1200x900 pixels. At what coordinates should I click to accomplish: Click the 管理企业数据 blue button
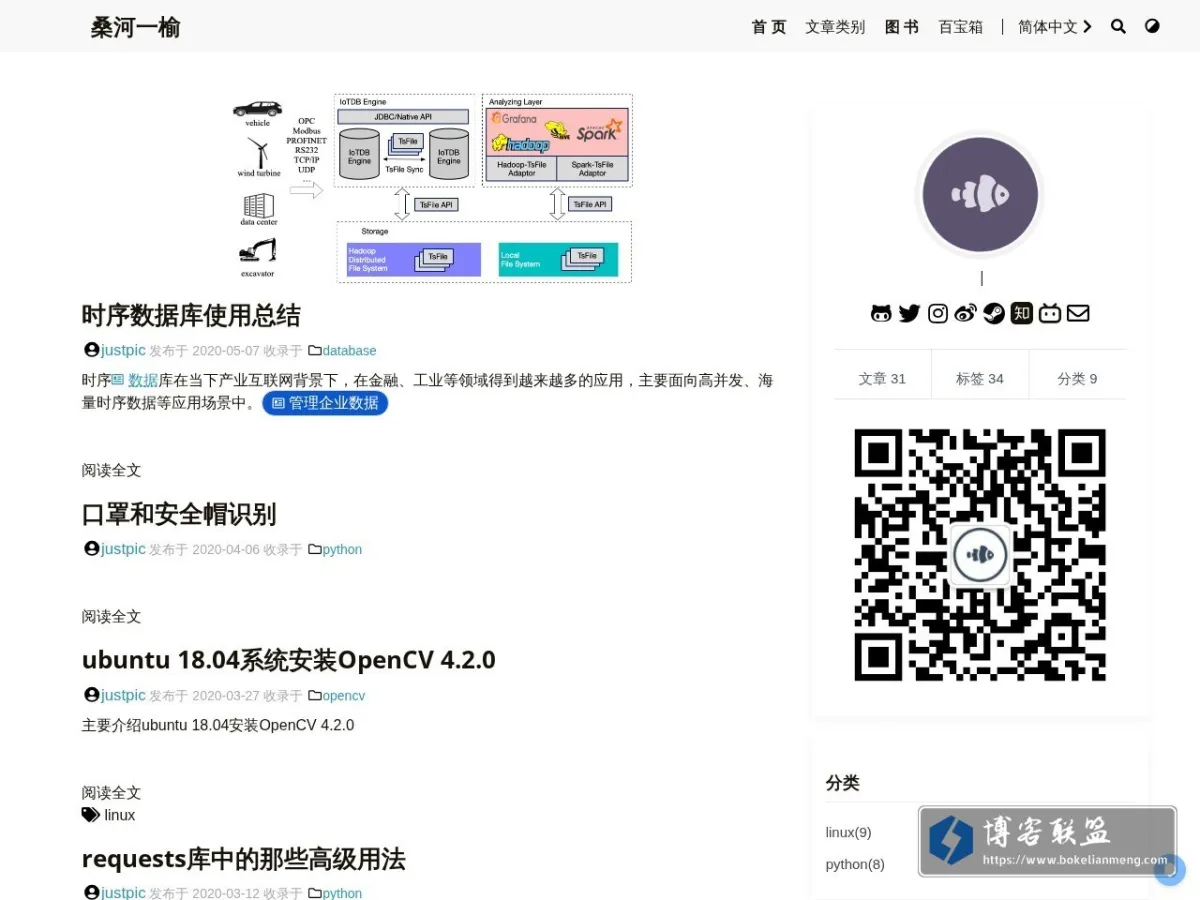[325, 403]
